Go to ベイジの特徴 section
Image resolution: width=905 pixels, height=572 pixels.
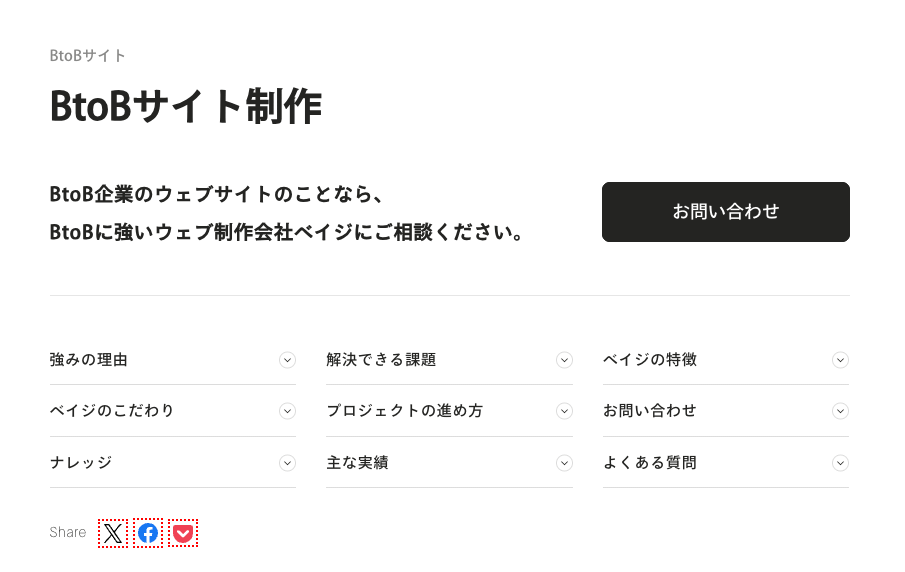650,360
